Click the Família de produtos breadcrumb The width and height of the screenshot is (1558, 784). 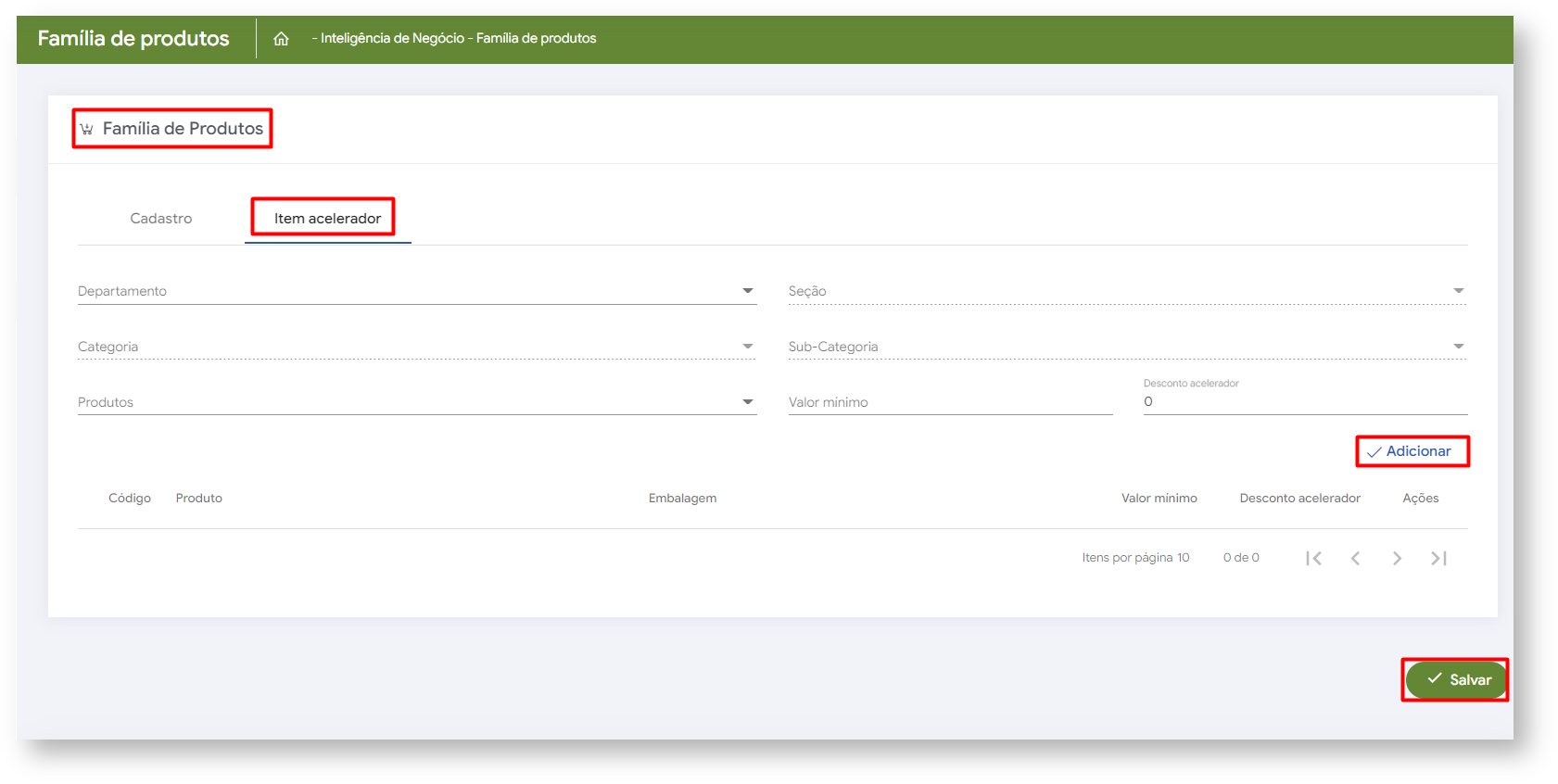click(x=537, y=39)
